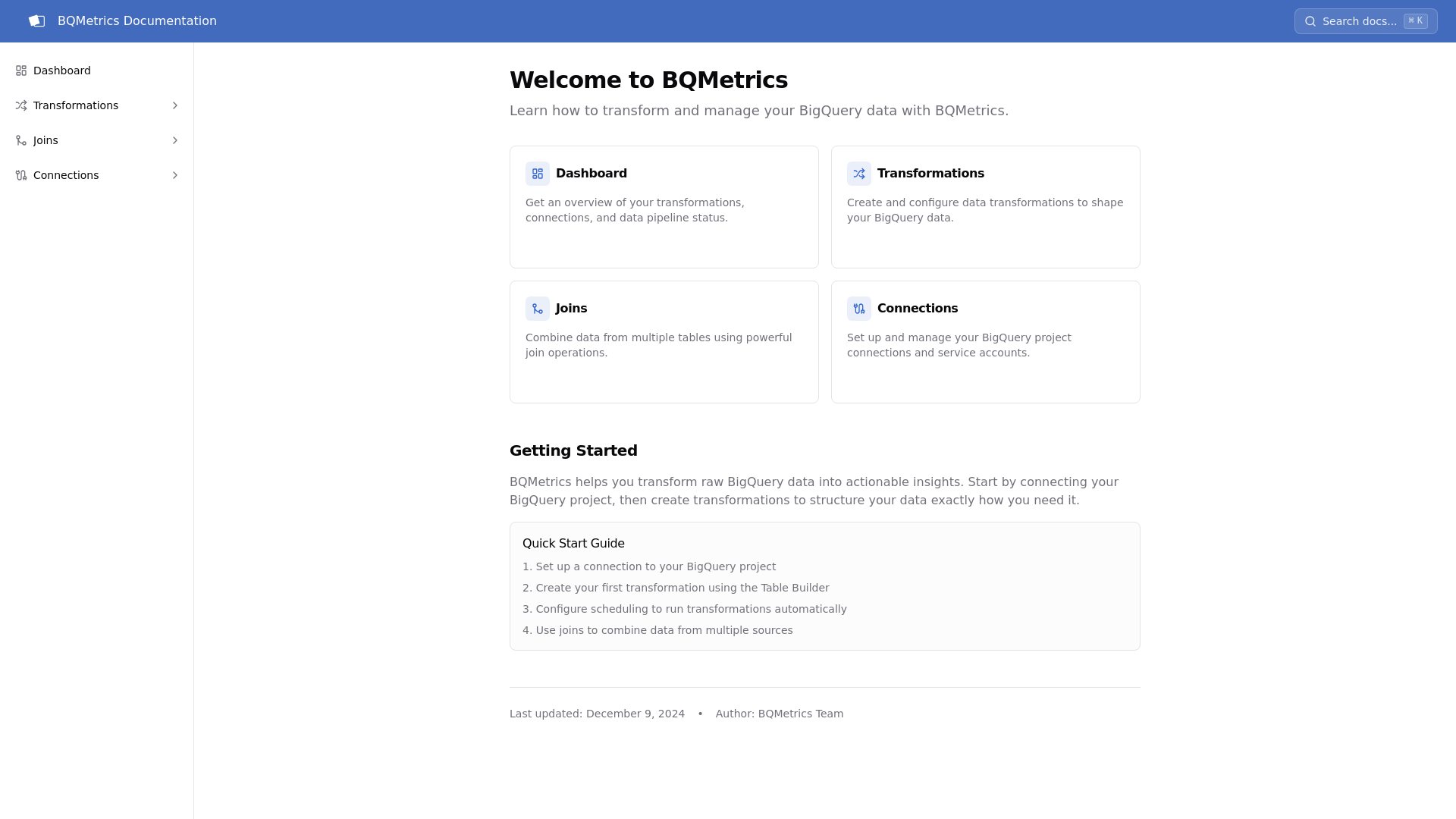Expand the Connections sidebar chevron
Screen dimensions: 1456x819
tap(175, 175)
